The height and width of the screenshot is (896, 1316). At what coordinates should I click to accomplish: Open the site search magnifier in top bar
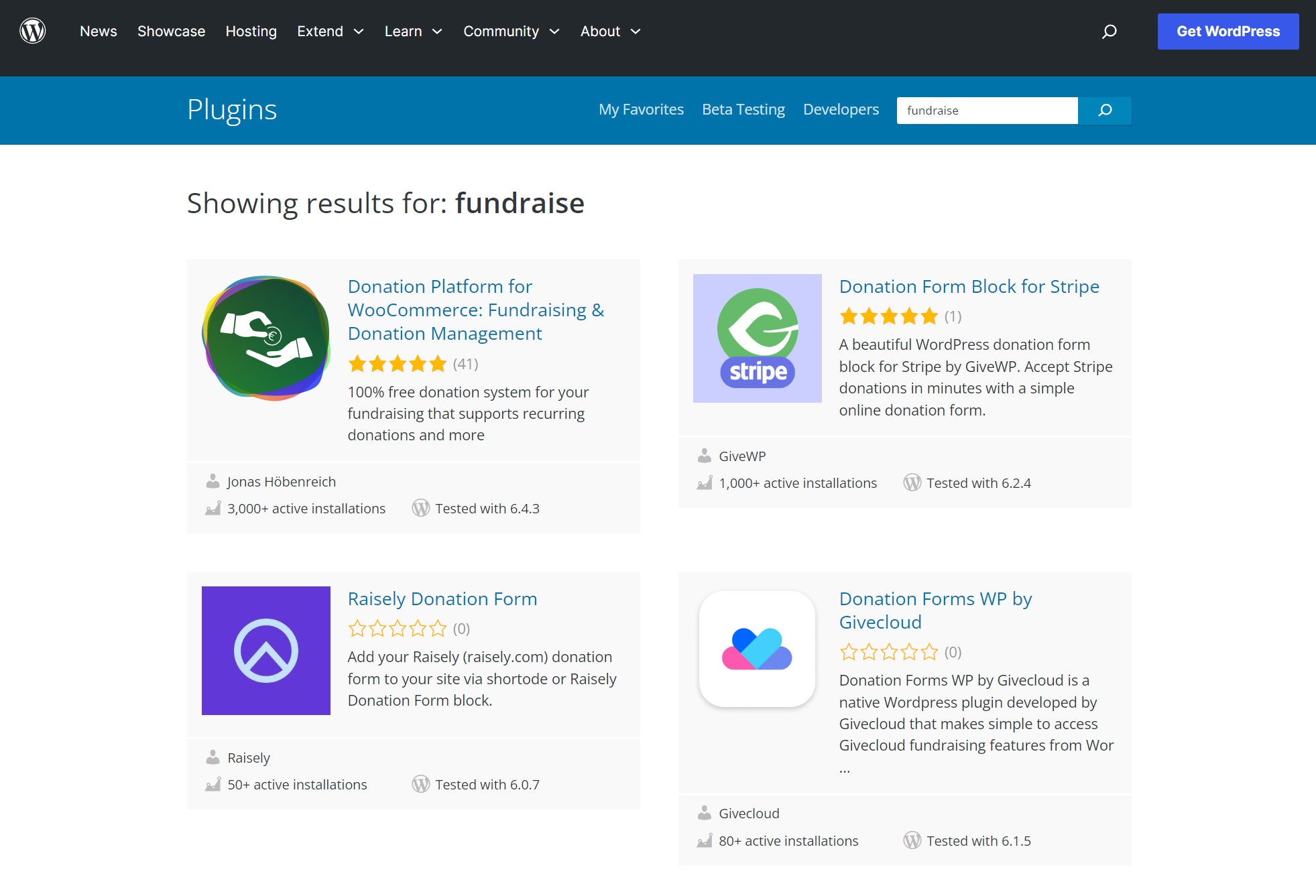click(1110, 31)
